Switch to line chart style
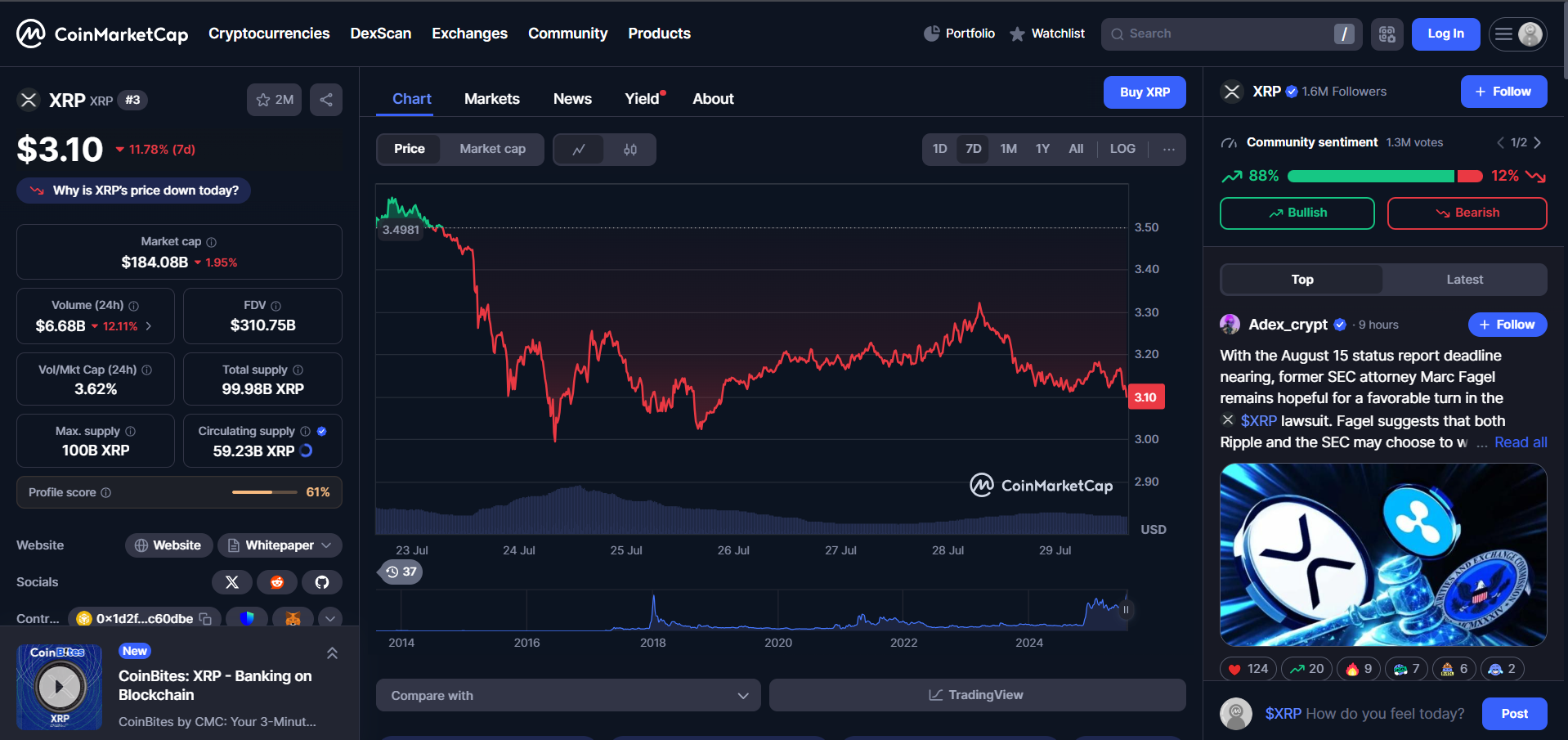 [579, 150]
